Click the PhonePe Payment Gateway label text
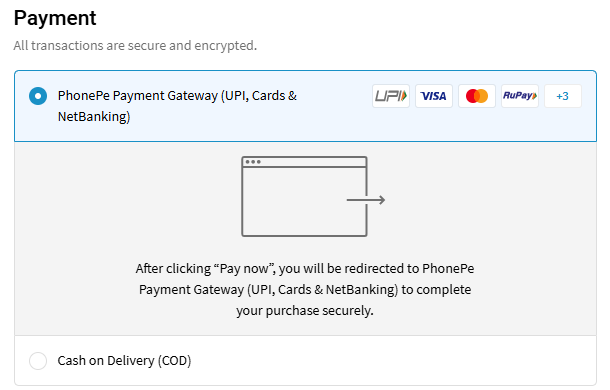610x390 pixels. pyautogui.click(x=177, y=106)
